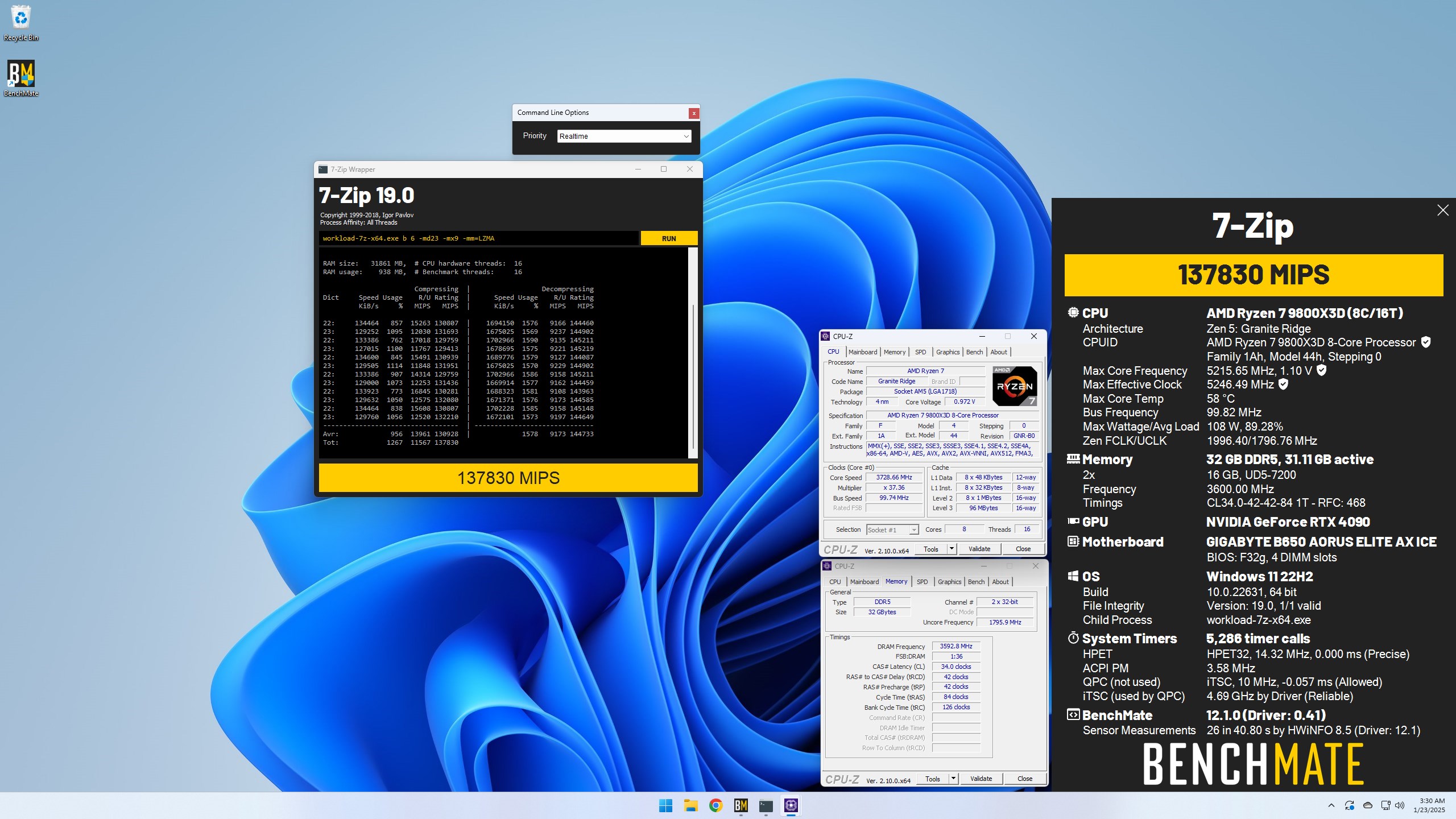
Task: Open the Priority Realtime dropdown
Action: click(x=624, y=136)
